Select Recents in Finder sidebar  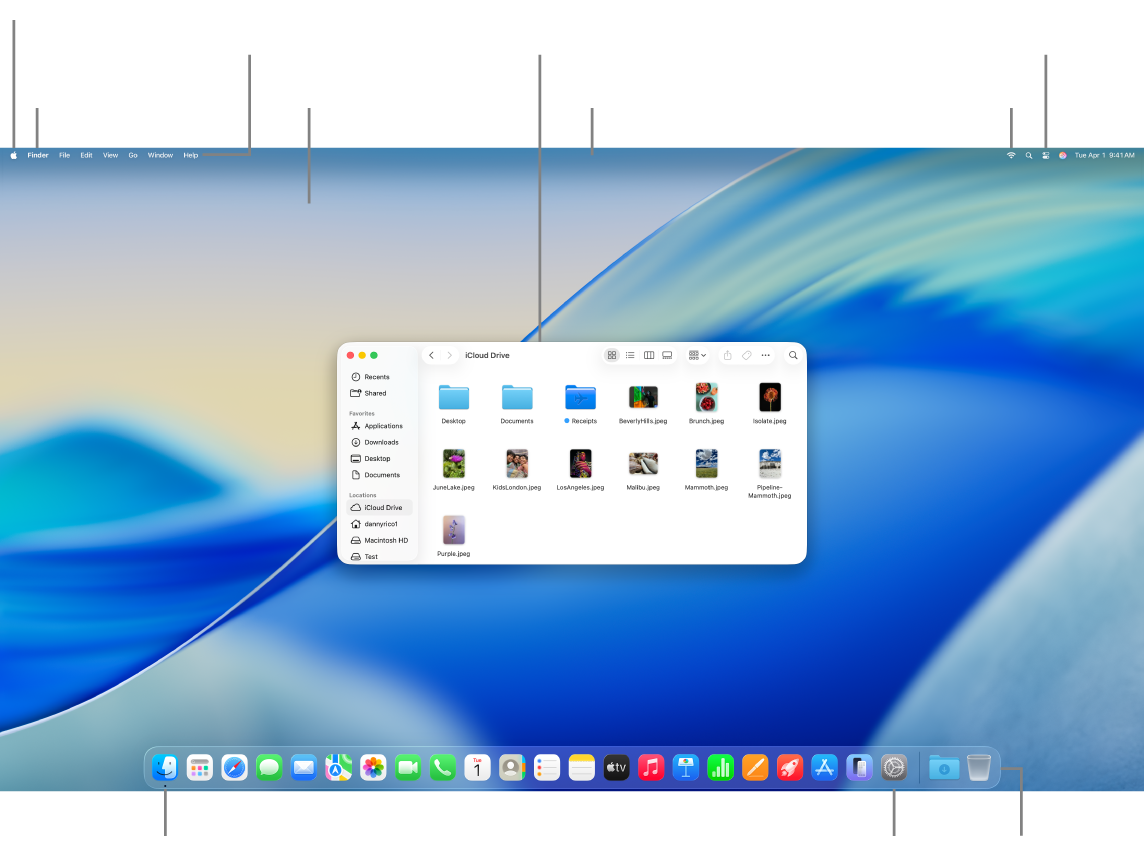click(x=379, y=377)
